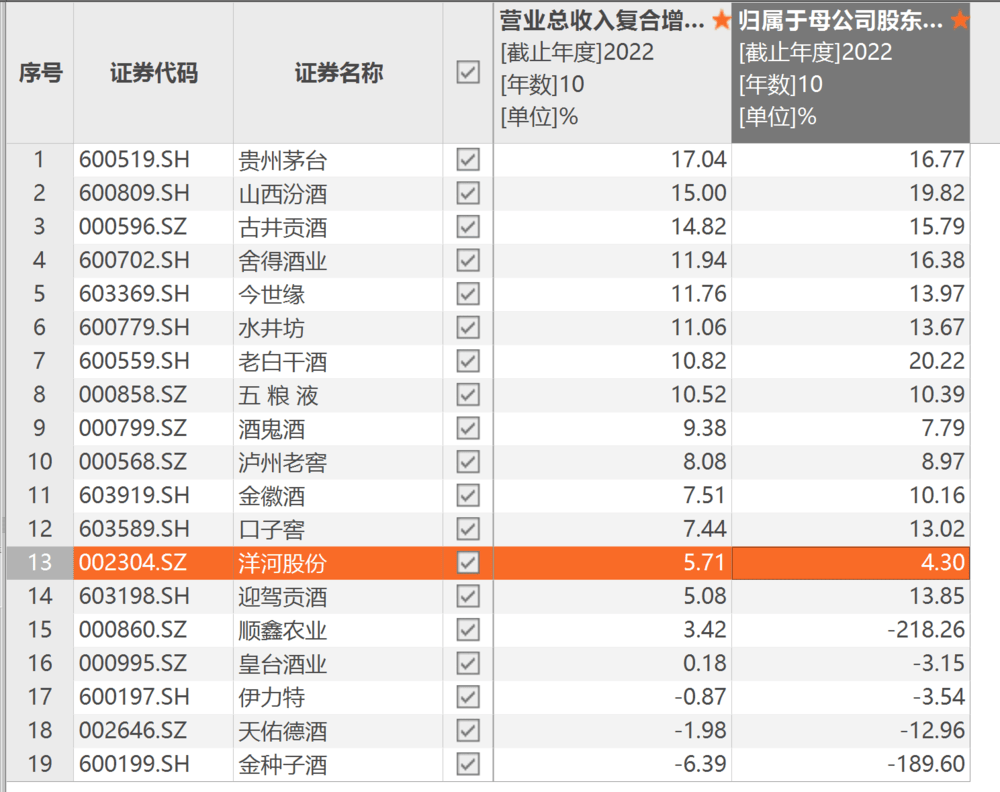Toggle checkbox in 水井坊 row
The image size is (1000, 792).
468,327
